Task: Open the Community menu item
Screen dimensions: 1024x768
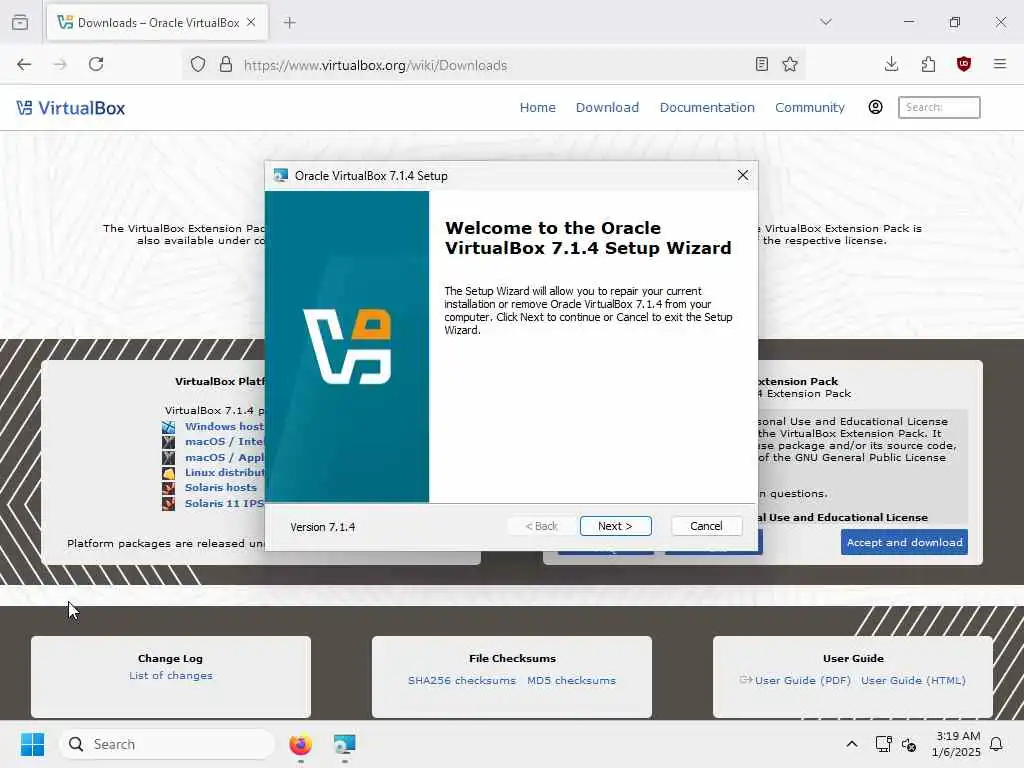Action: (x=810, y=108)
